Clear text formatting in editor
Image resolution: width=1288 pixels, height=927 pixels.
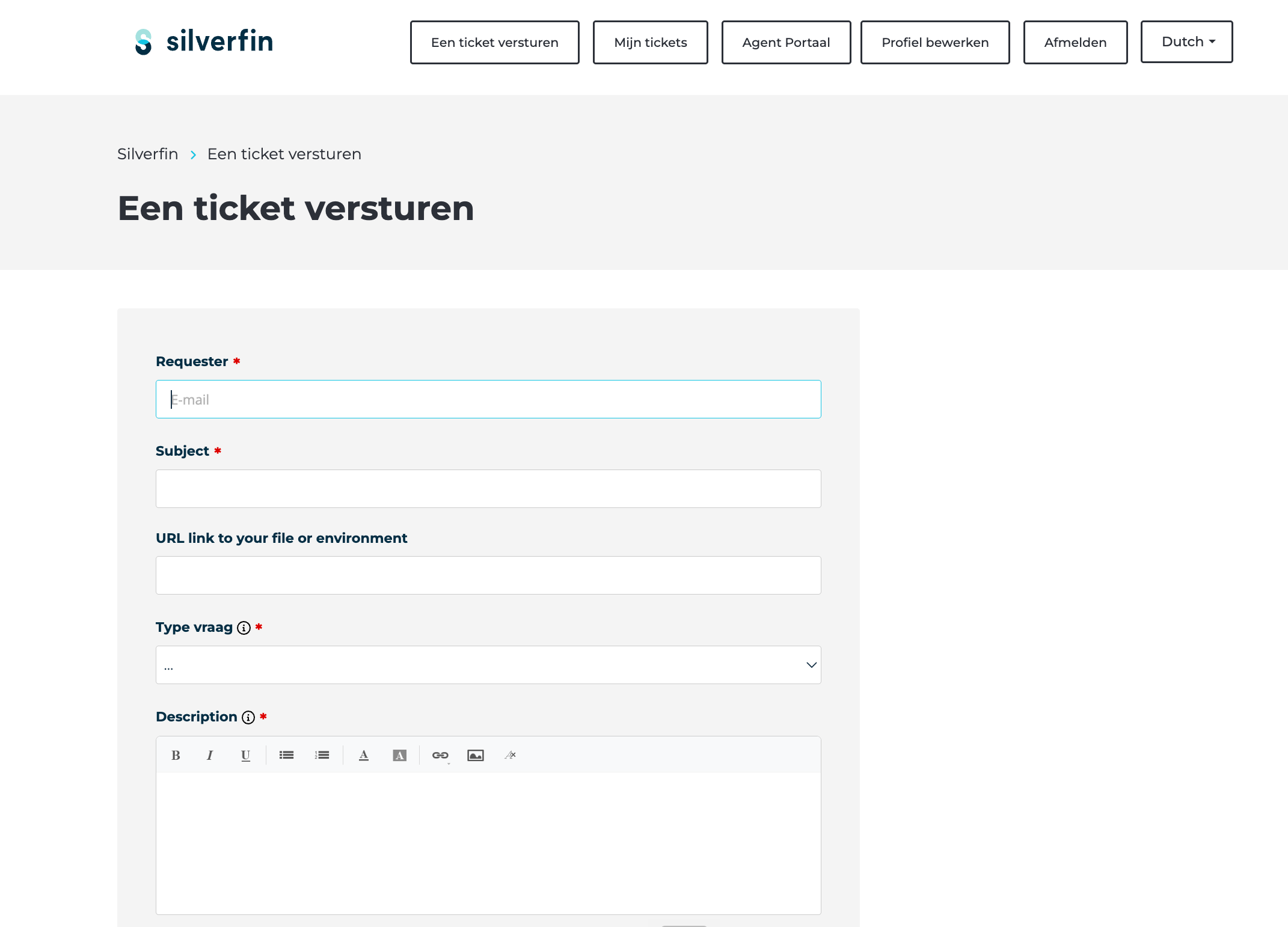[x=511, y=755]
